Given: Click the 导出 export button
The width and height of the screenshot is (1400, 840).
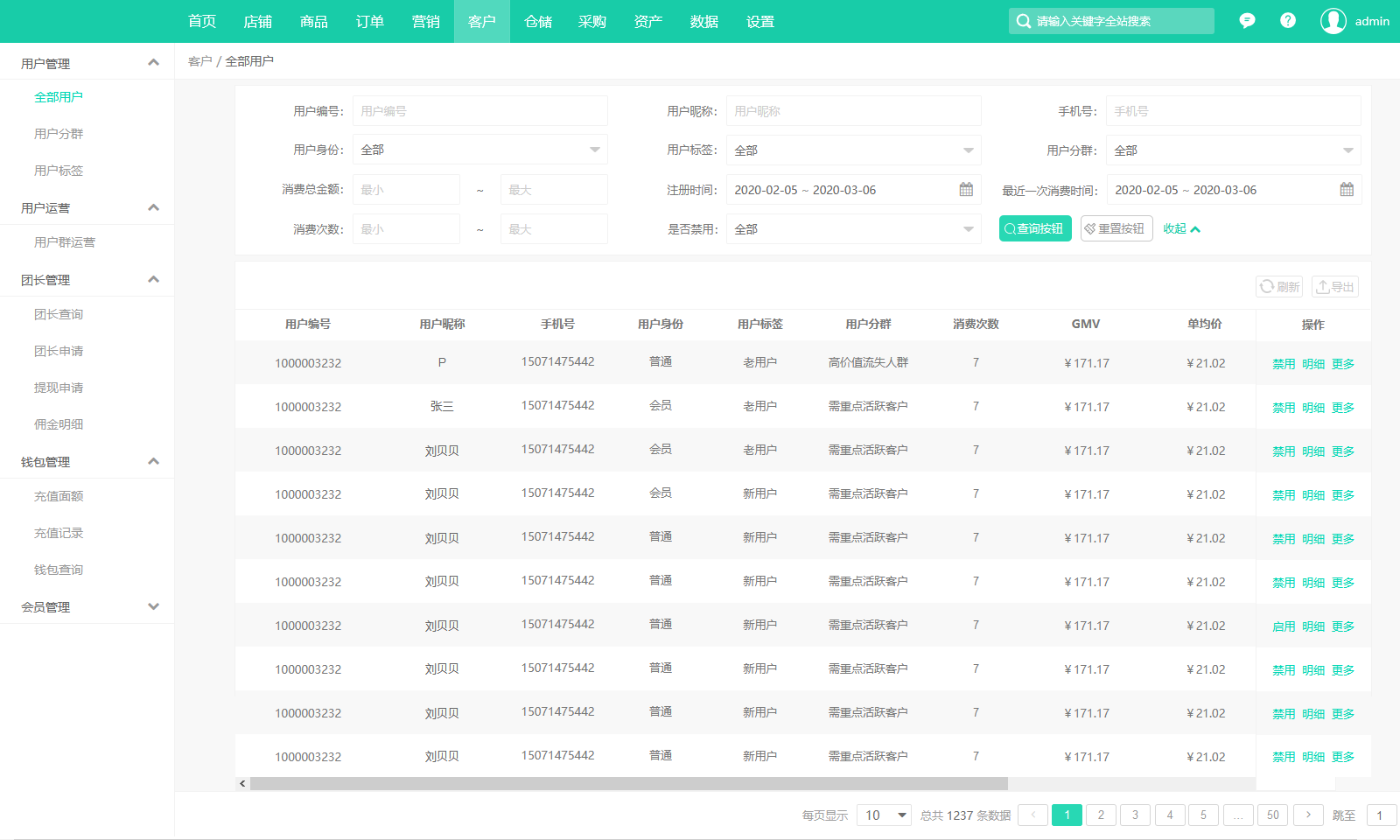Looking at the screenshot, I should tap(1335, 286).
